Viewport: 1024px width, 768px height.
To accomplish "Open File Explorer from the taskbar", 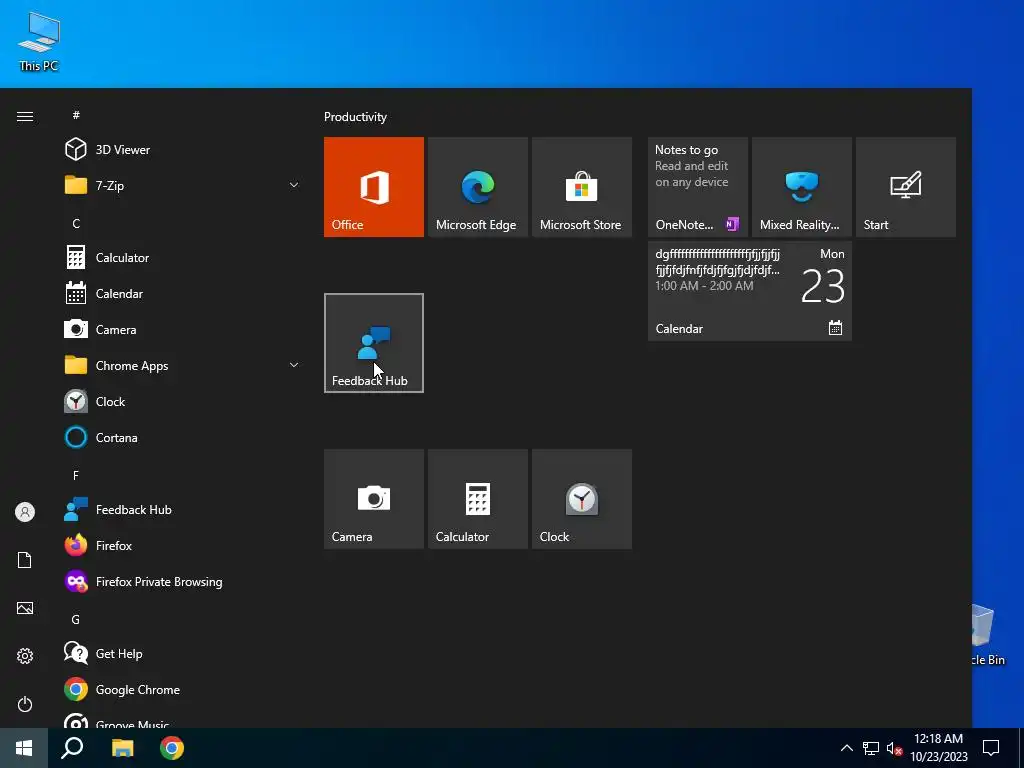I will coord(122,748).
